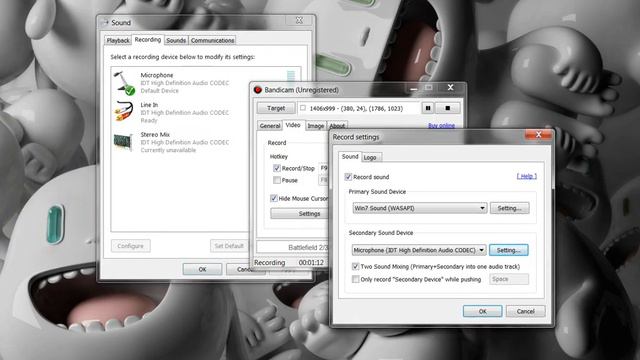640x360 pixels.
Task: Click the Sound window title icon
Action: [x=105, y=23]
